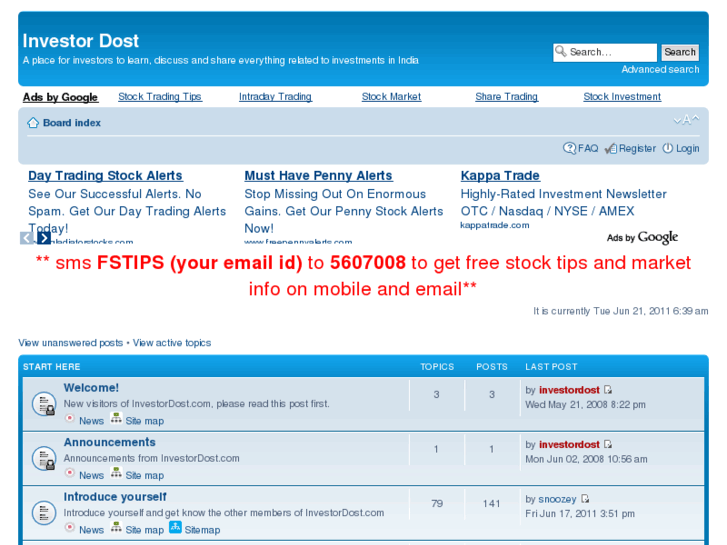Open the Announcements forum
This screenshot has width=727, height=545.
click(109, 442)
